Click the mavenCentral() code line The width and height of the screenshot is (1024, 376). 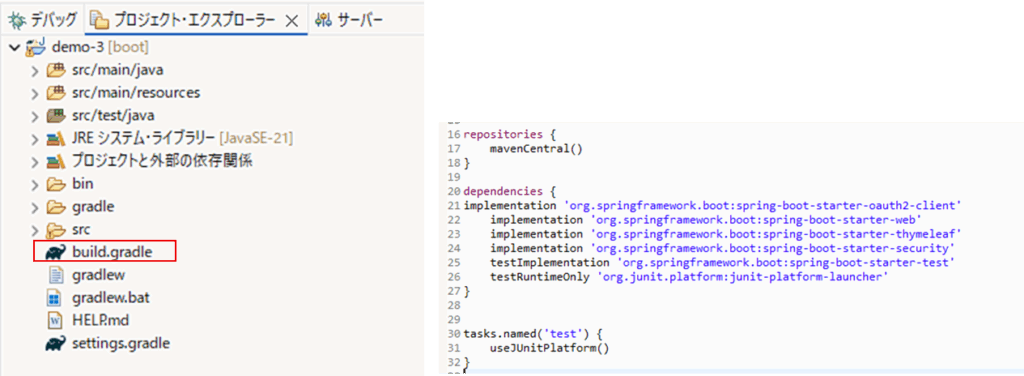coord(536,148)
